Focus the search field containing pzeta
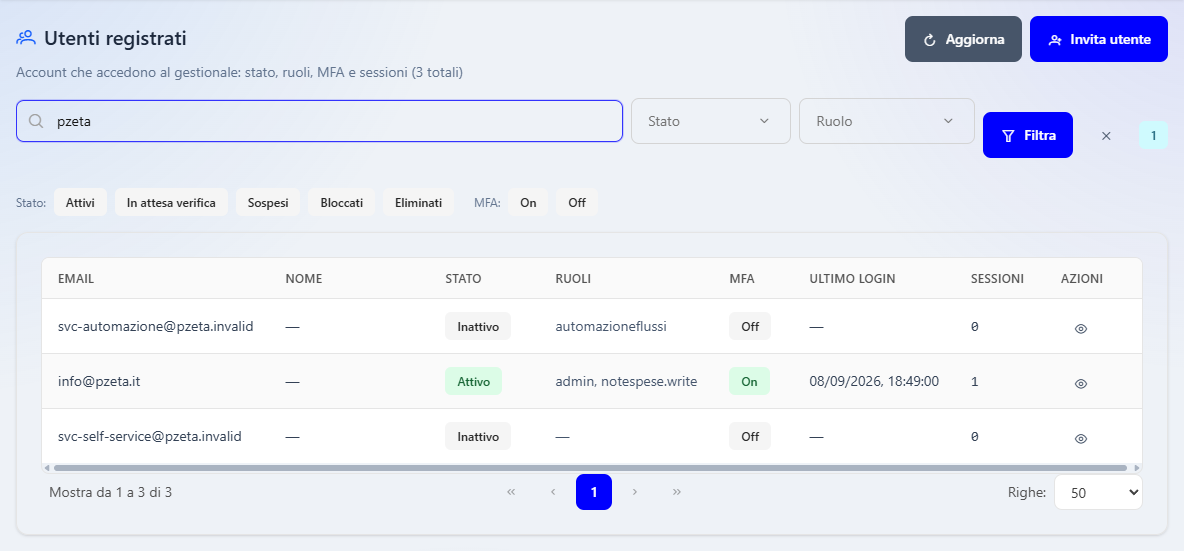Screen dimensions: 1184x551 tap(319, 121)
